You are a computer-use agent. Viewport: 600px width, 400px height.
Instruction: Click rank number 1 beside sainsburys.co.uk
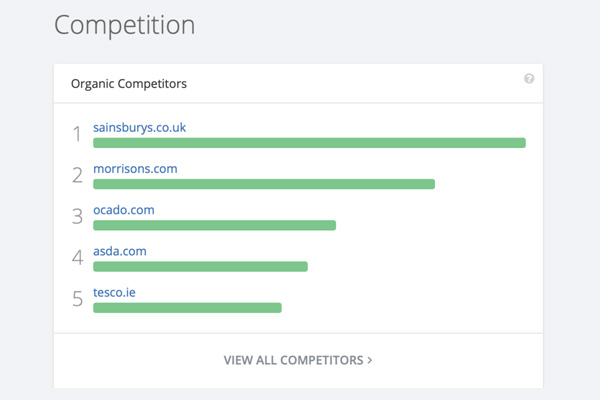point(77,135)
